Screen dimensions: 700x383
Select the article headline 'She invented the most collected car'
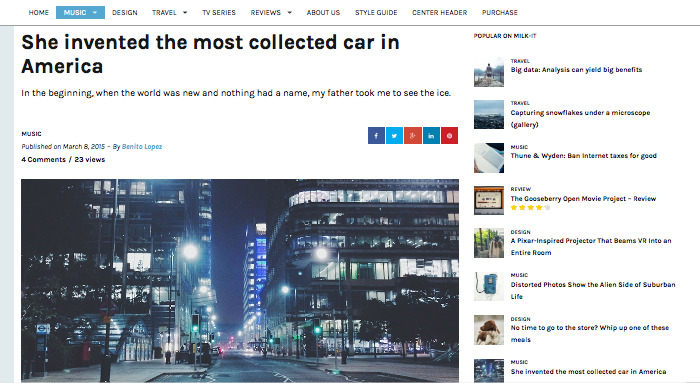(210, 54)
